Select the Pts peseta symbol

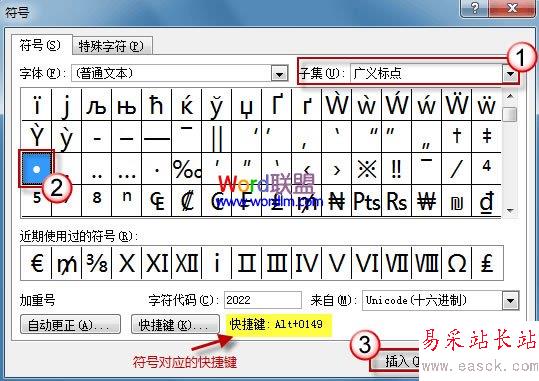click(x=366, y=201)
